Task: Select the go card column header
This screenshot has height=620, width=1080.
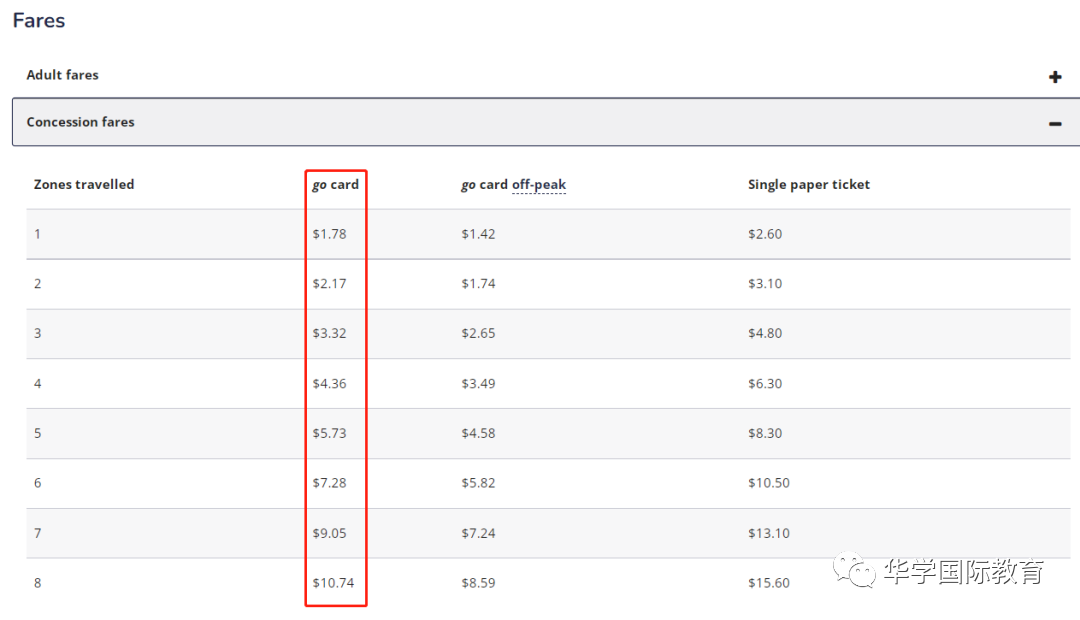Action: pyautogui.click(x=335, y=185)
